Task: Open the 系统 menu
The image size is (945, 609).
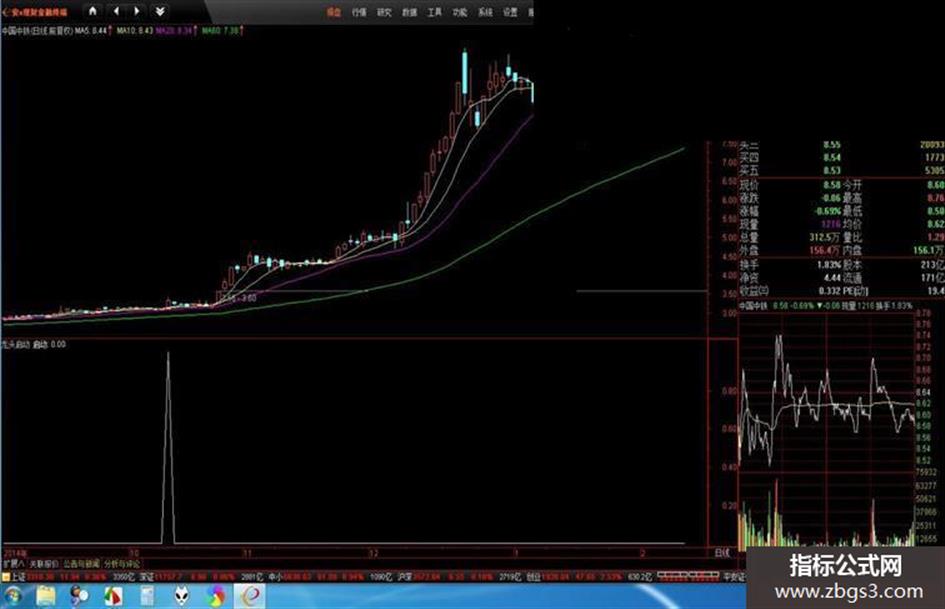Action: click(485, 11)
